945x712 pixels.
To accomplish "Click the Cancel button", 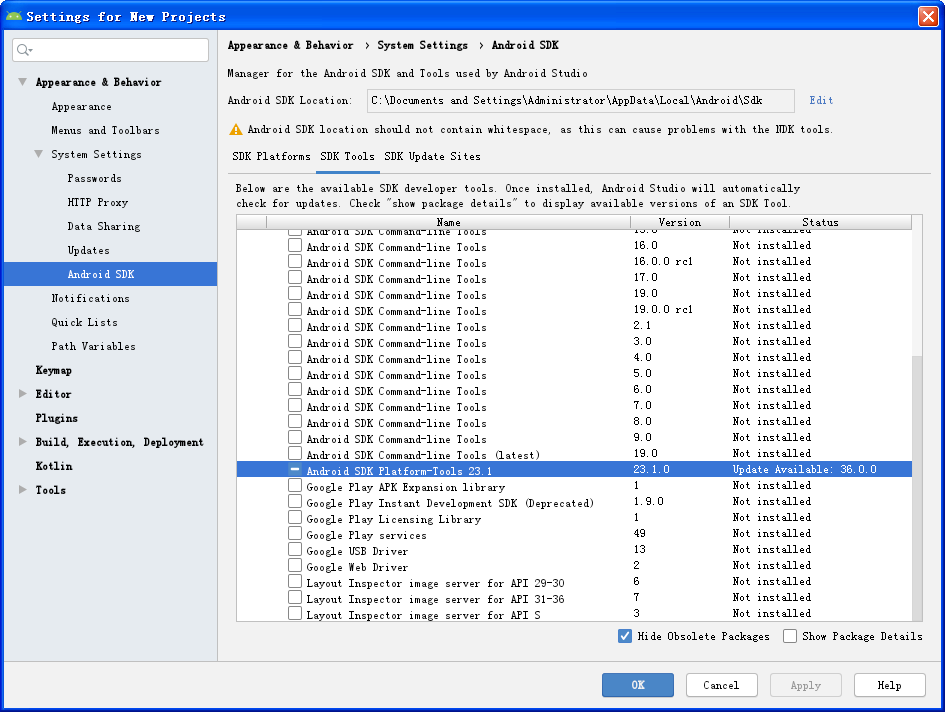I will point(721,685).
